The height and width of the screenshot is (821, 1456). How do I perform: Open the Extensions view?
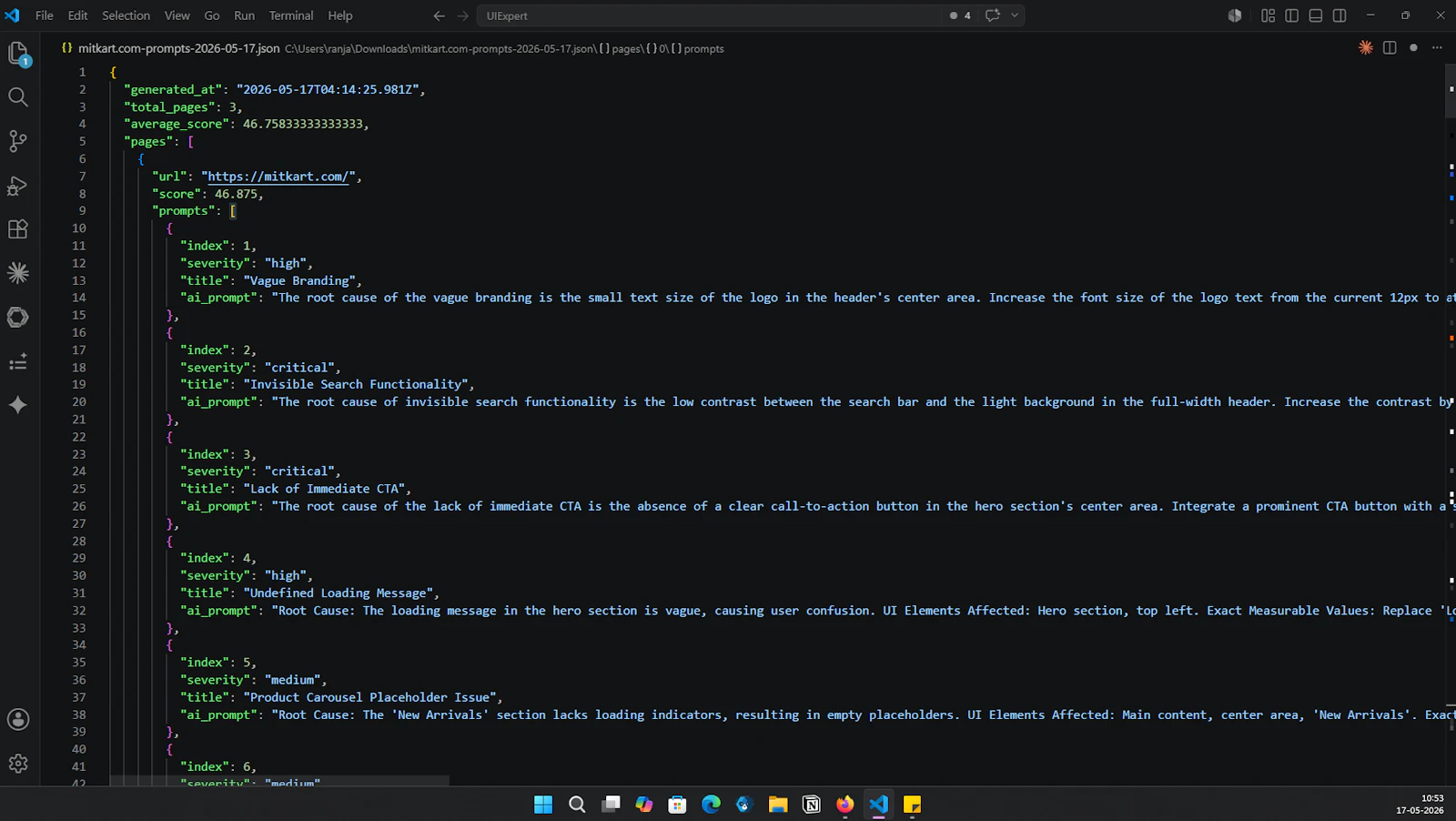click(x=18, y=228)
